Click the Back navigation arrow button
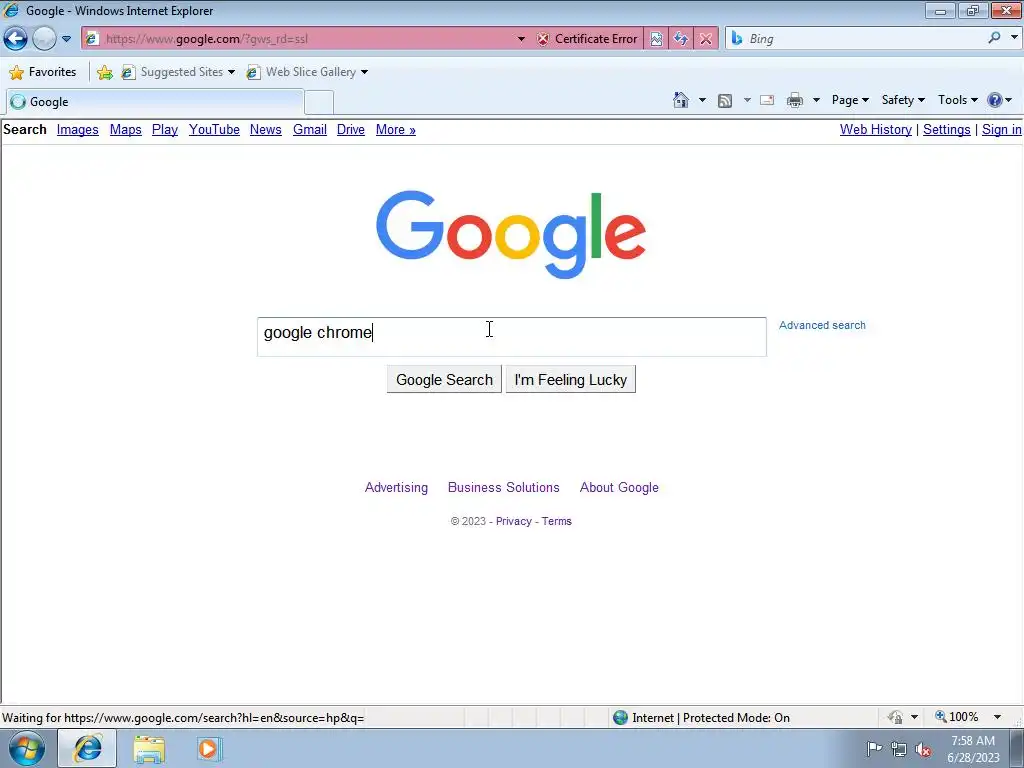Viewport: 1024px width, 768px height. point(16,39)
